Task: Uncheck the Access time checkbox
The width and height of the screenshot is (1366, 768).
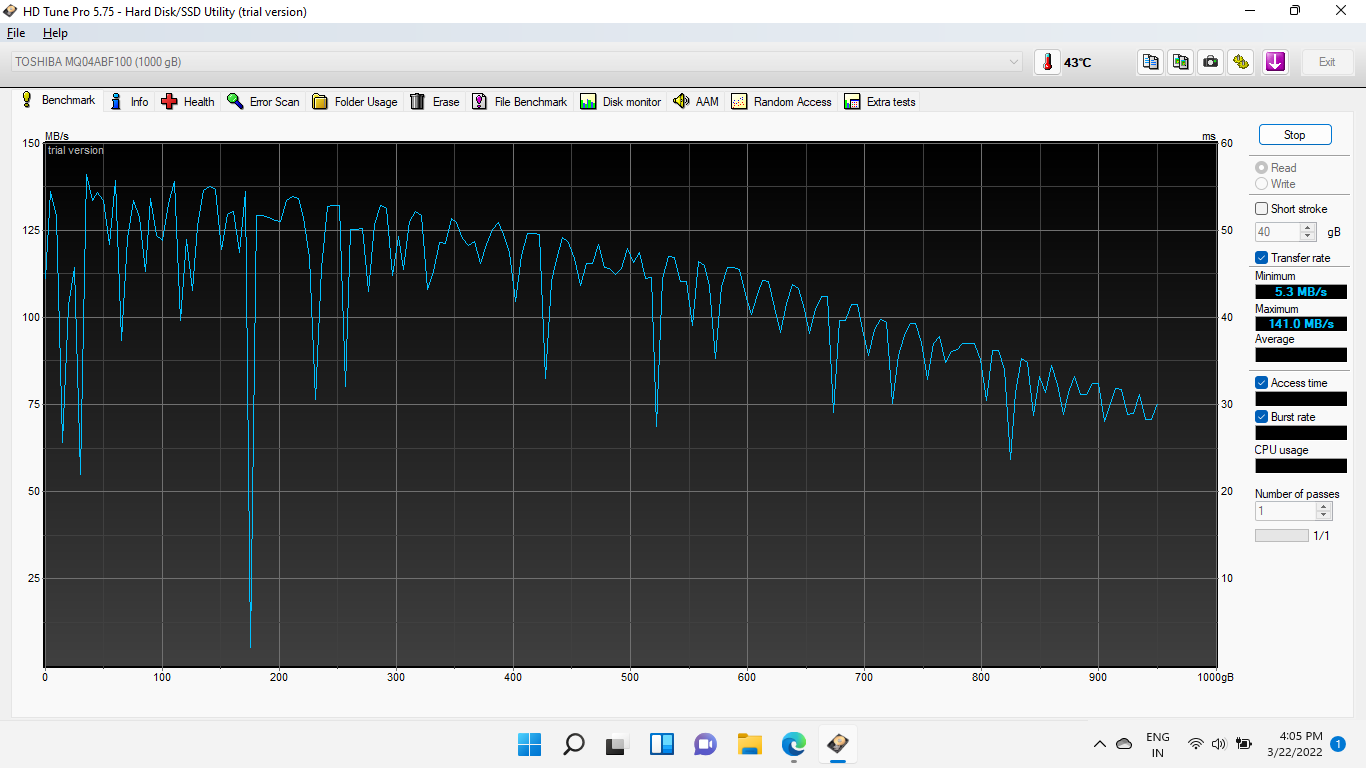Action: tap(1262, 383)
